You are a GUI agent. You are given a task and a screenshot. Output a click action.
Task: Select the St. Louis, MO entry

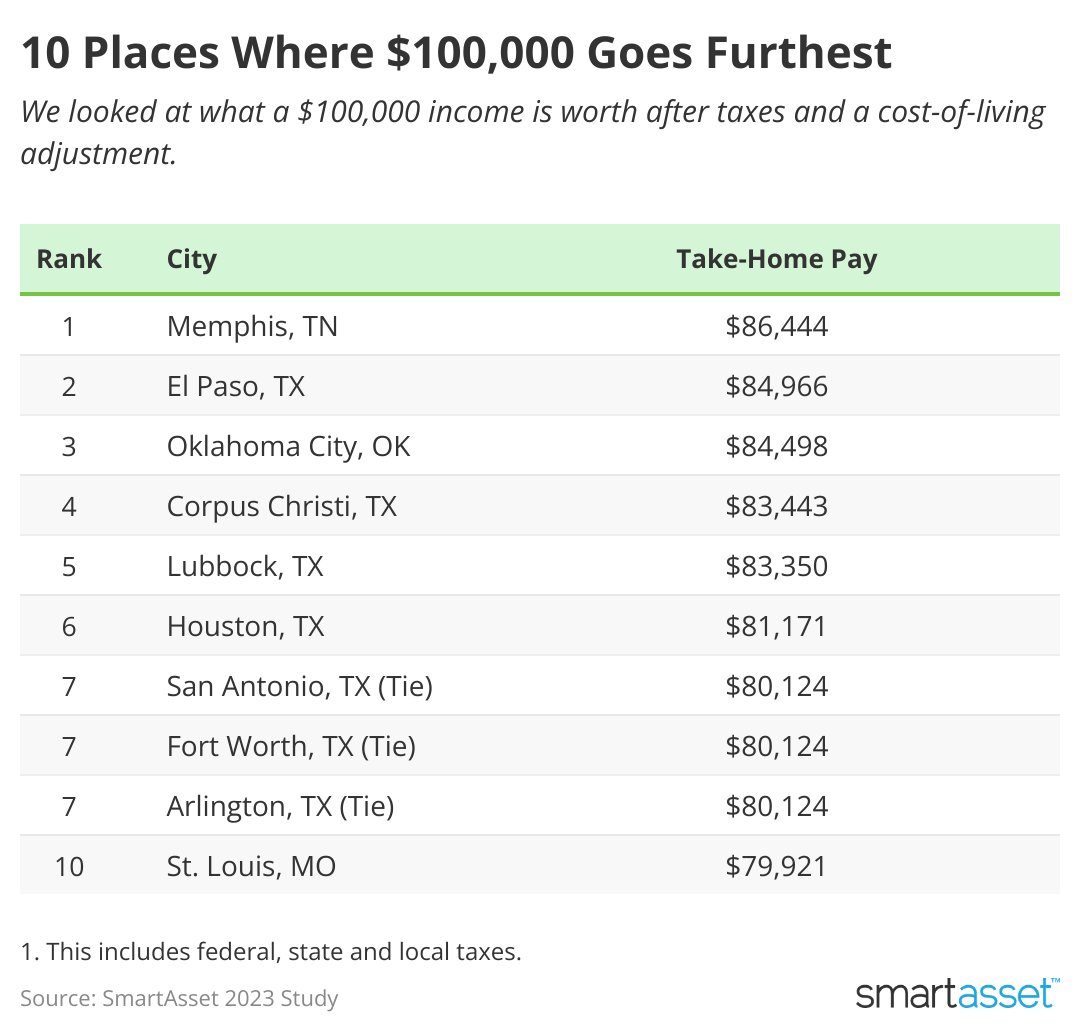pyautogui.click(x=251, y=866)
